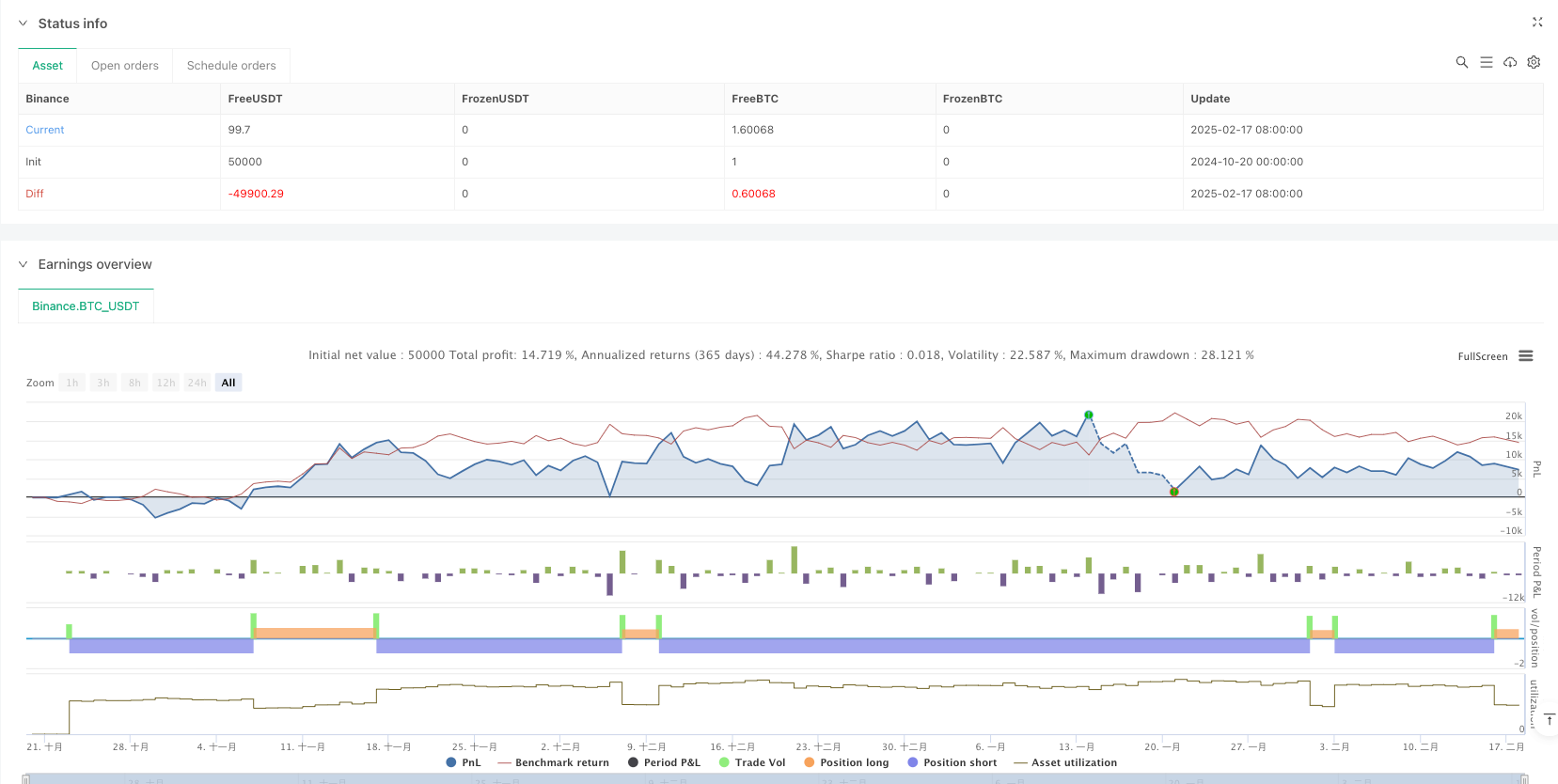This screenshot has height=784, width=1558.
Task: Open the chart hamburger menu icon
Action: pyautogui.click(x=1526, y=356)
